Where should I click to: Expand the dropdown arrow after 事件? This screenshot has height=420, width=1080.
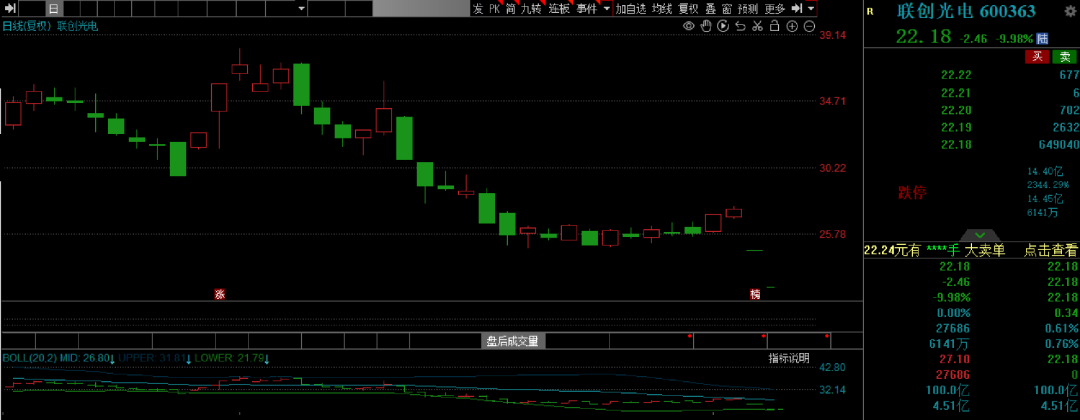[606, 9]
